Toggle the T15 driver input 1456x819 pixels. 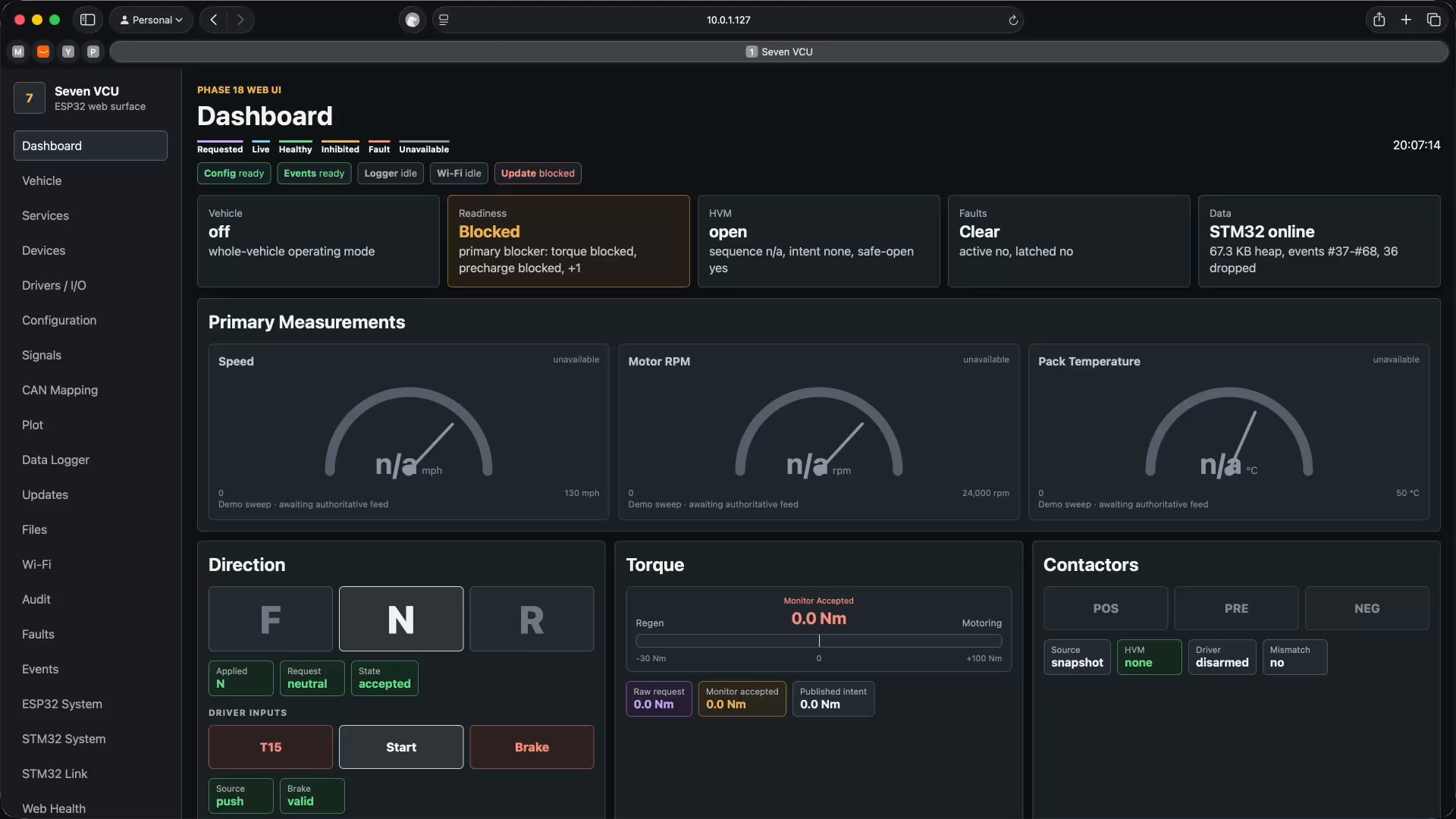(x=271, y=747)
